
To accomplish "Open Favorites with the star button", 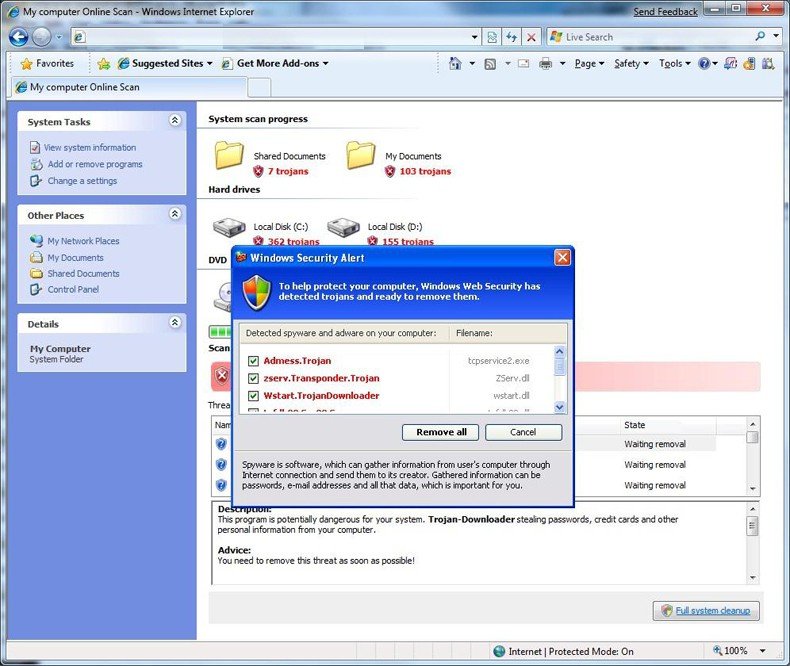I will pos(48,63).
